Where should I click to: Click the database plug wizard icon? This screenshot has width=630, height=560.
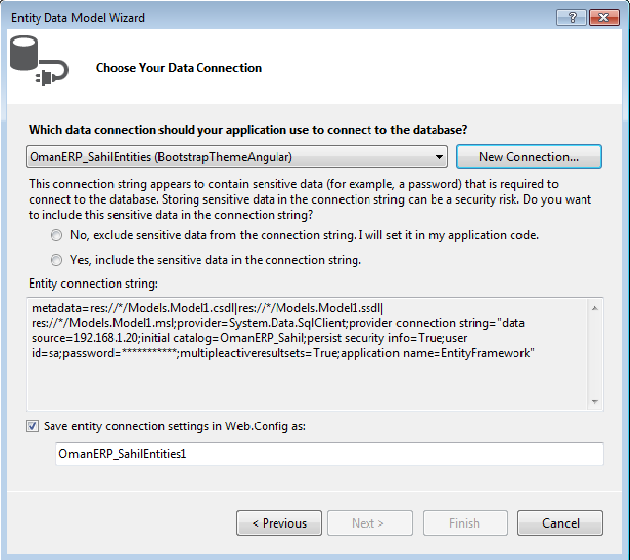[38, 62]
